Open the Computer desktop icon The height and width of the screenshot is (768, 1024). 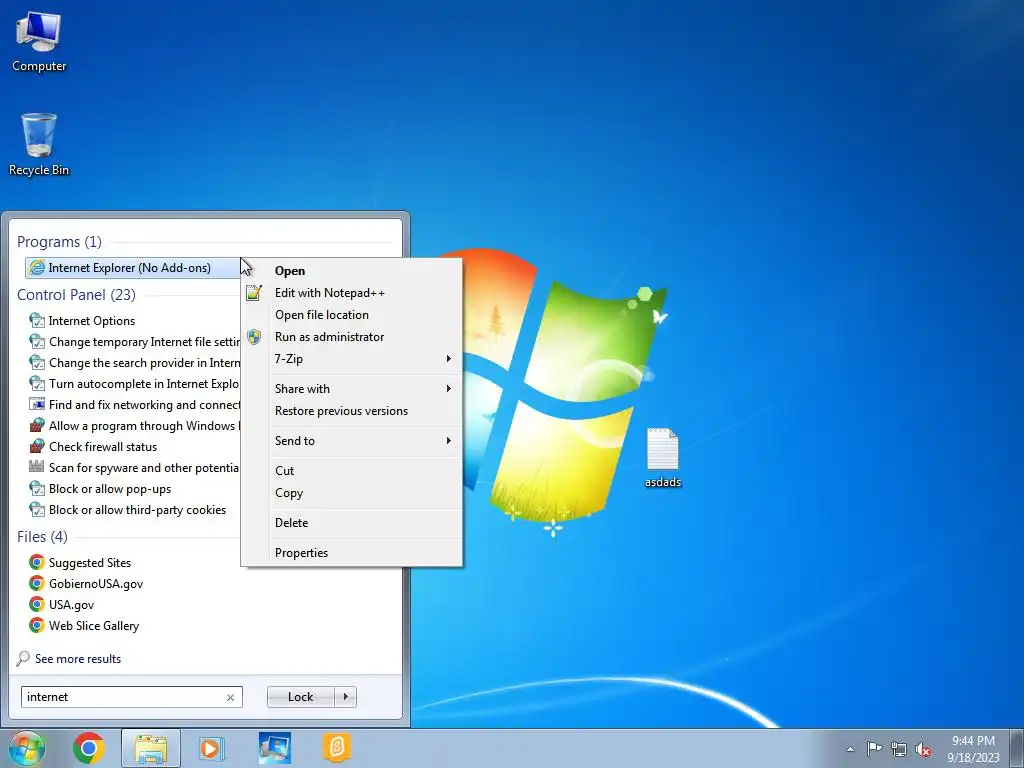tap(39, 42)
